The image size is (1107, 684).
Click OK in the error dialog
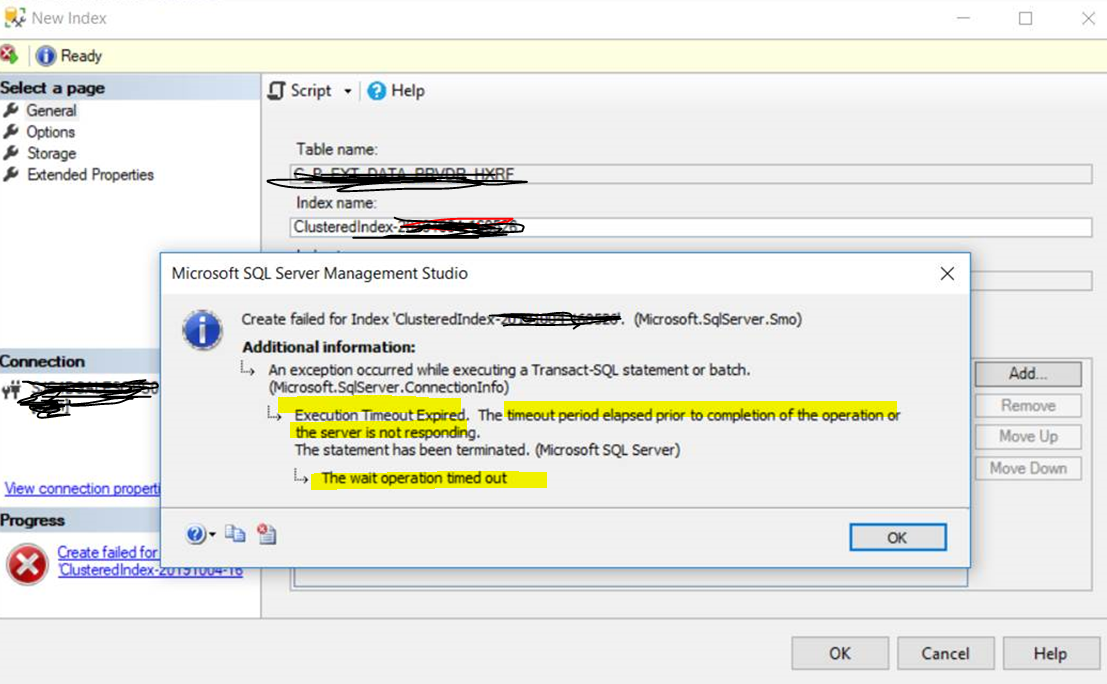coord(897,538)
